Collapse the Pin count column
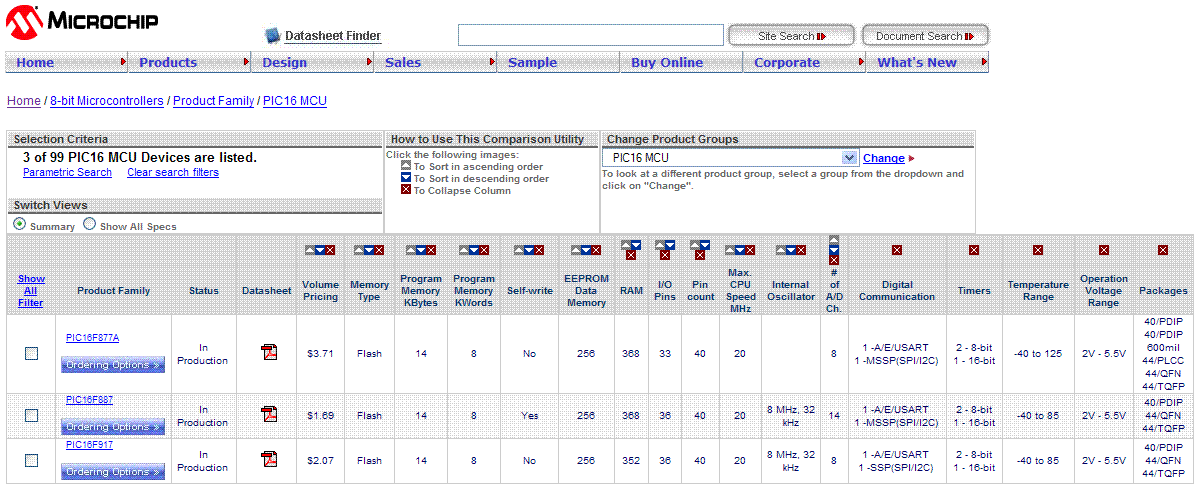This screenshot has height=486, width=1198. 700,255
